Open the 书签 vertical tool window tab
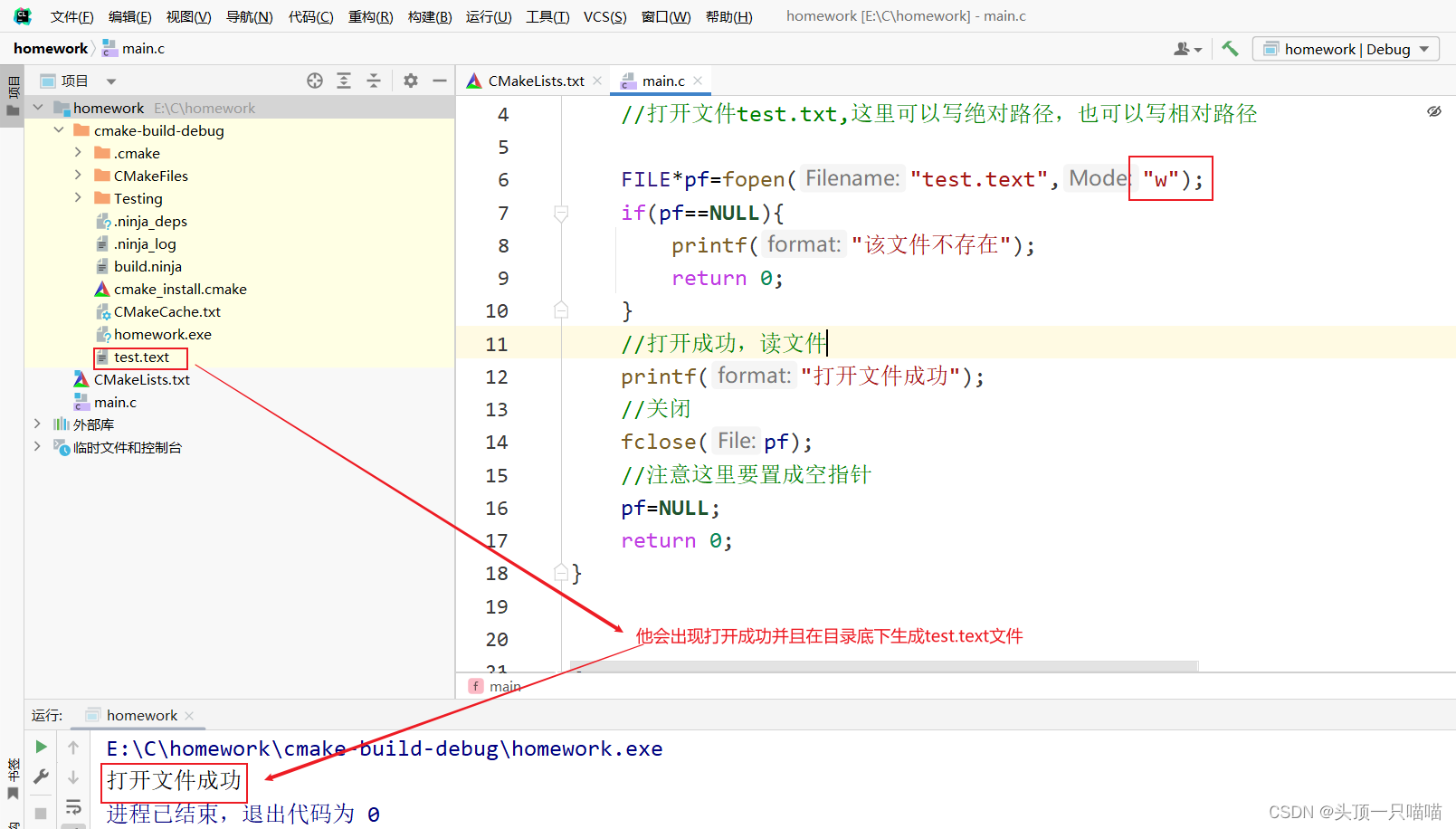Viewport: 1456px width, 829px height. [x=13, y=780]
